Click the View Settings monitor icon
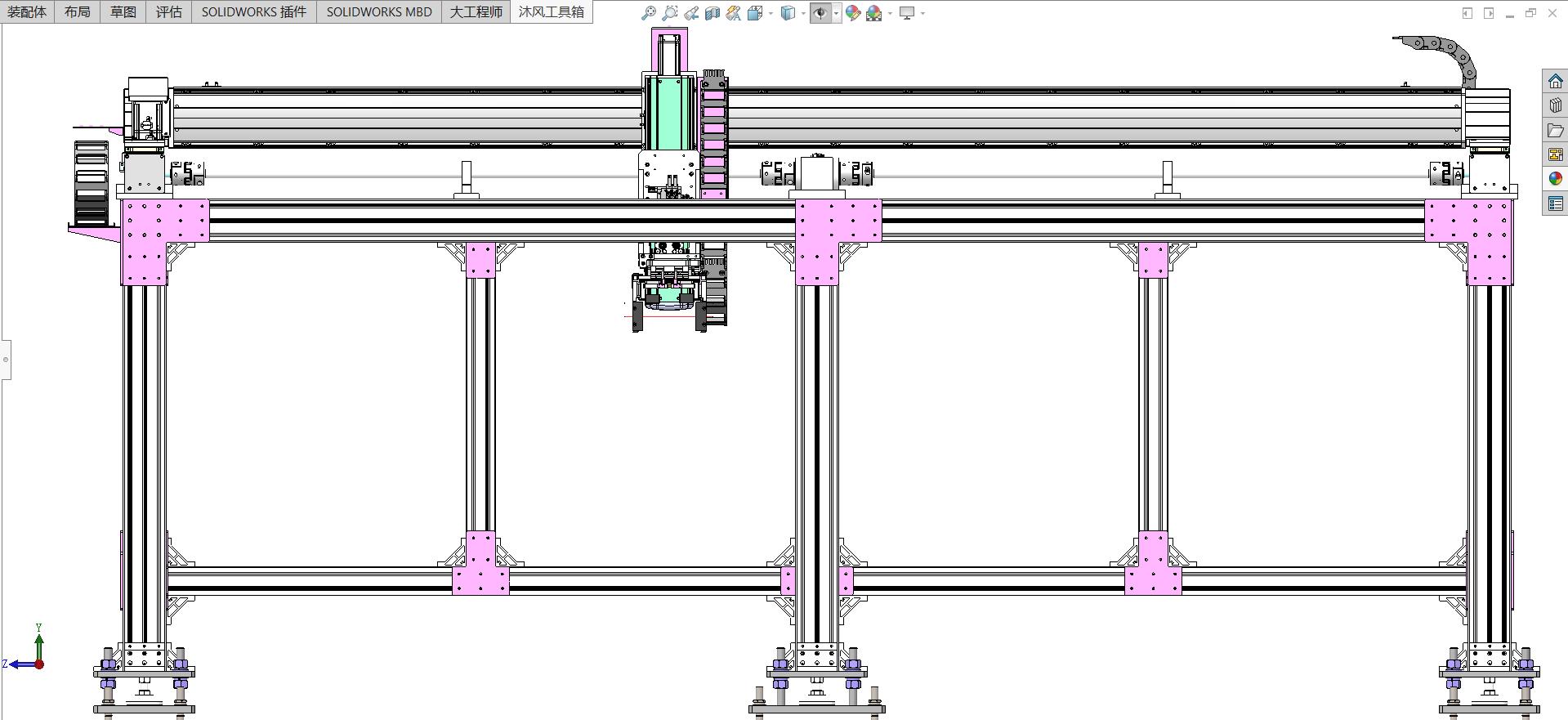Screen dimensions: 1568x720 (x=907, y=13)
